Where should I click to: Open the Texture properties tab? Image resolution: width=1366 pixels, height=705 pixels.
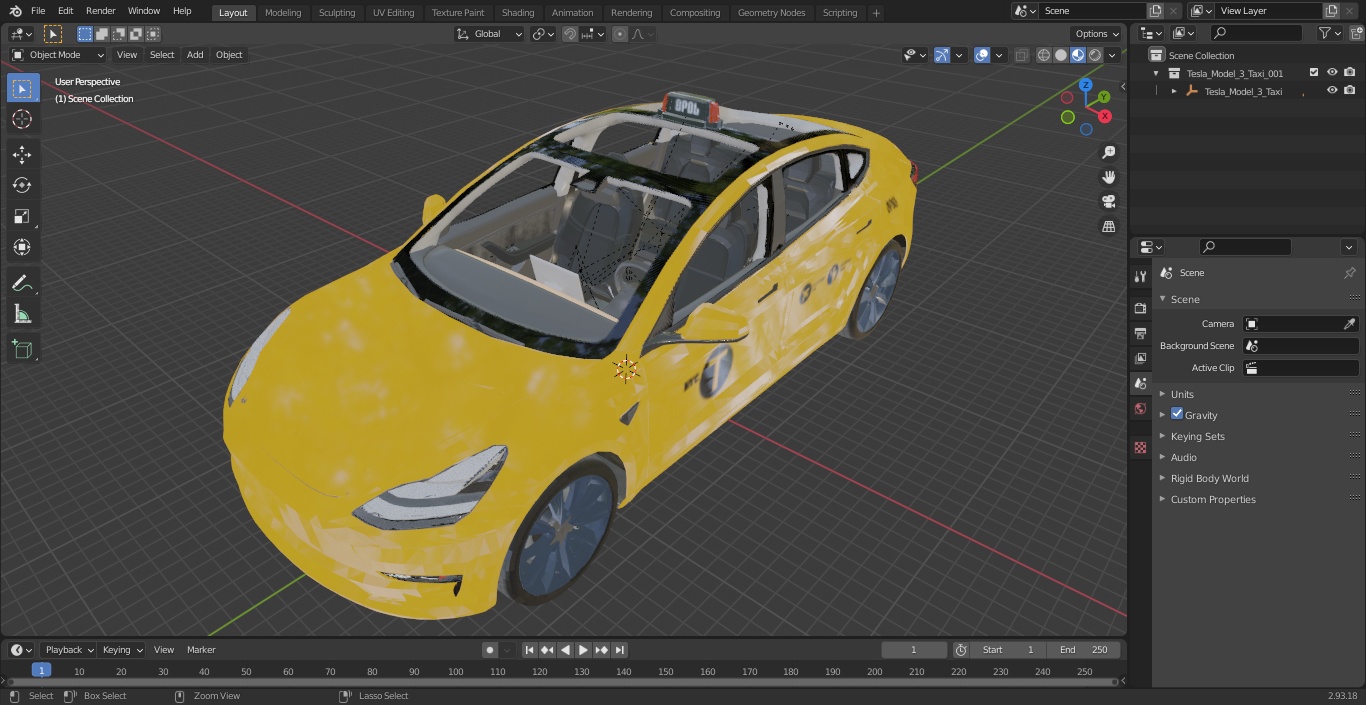tap(1140, 447)
